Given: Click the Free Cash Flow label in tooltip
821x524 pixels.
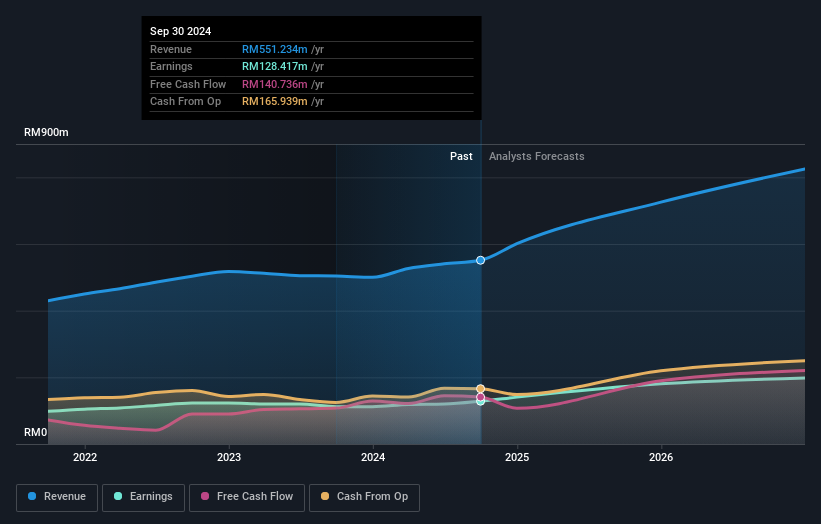Looking at the screenshot, I should (188, 84).
